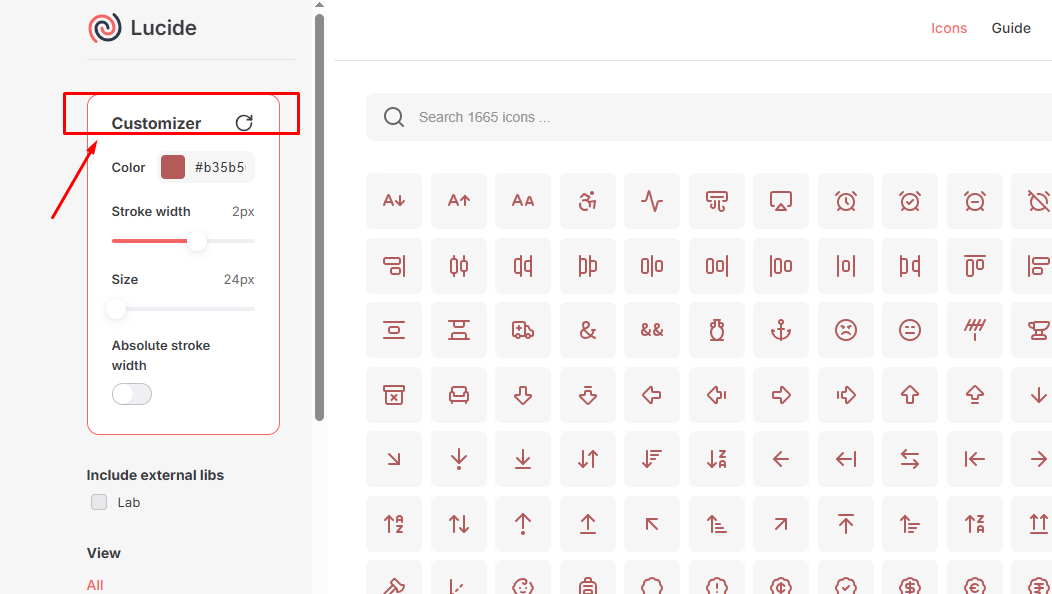Select the Accessibility icon
This screenshot has width=1052, height=594.
(x=588, y=200)
